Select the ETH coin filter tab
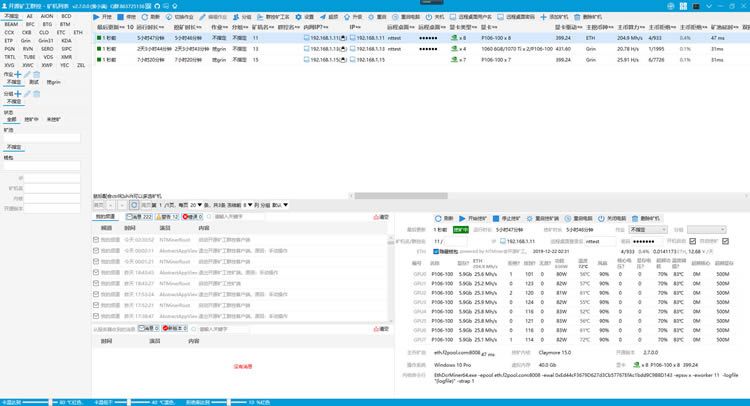This screenshot has width=750, height=406. pyautogui.click(x=78, y=33)
